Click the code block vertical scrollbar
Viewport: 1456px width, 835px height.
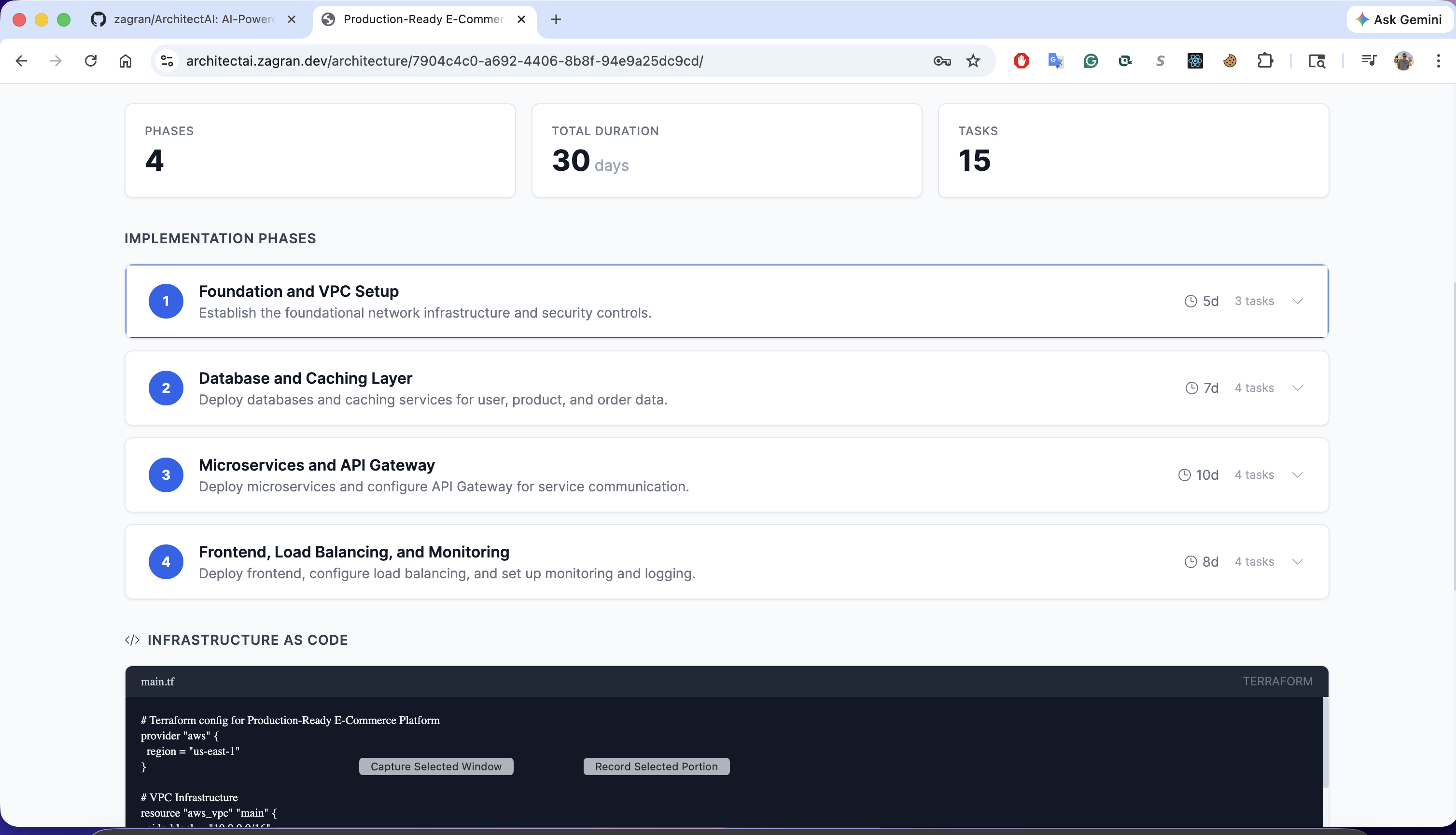click(x=1325, y=742)
